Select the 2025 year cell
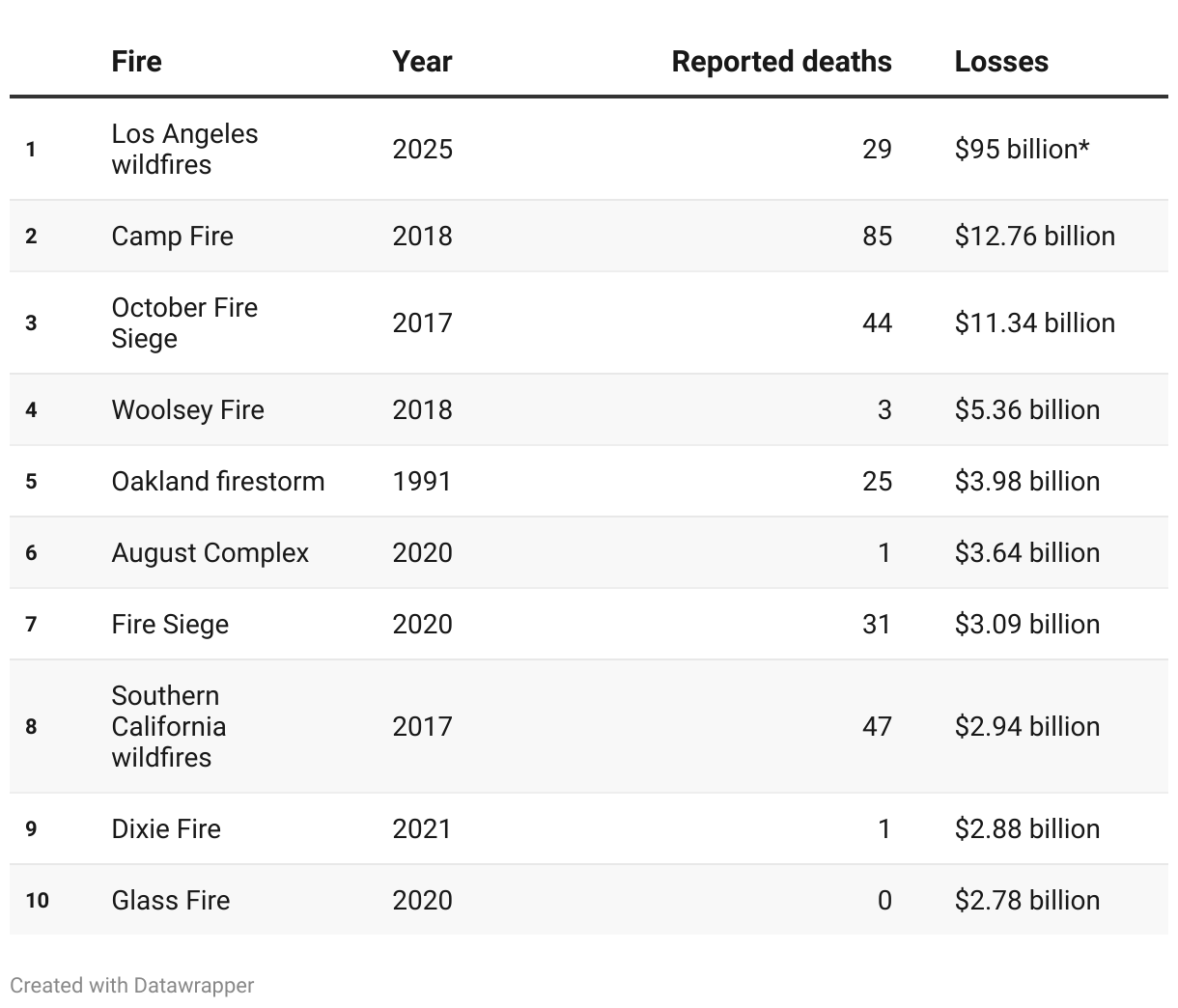Image resolution: width=1178 pixels, height=1008 pixels. (422, 150)
